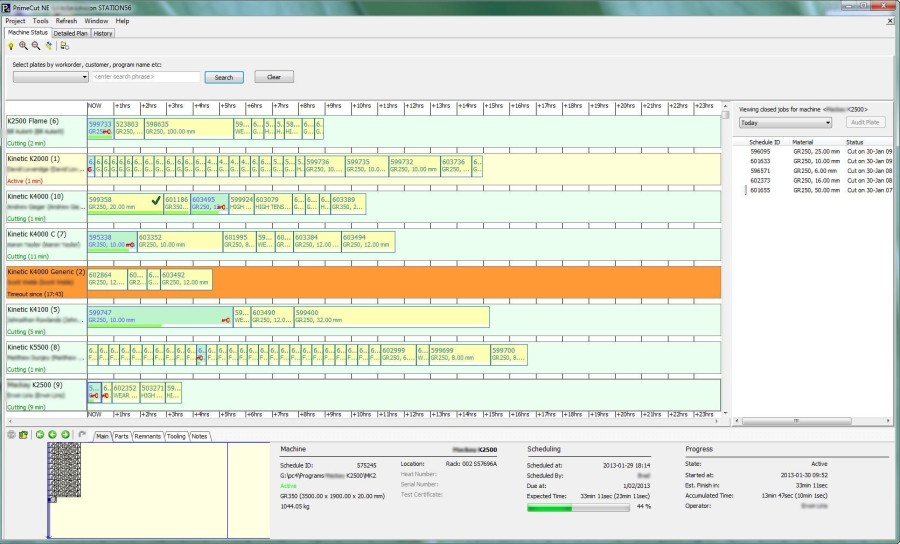Open the Parts tab in the detail panel
Screen dimensions: 900x544
tap(121, 436)
